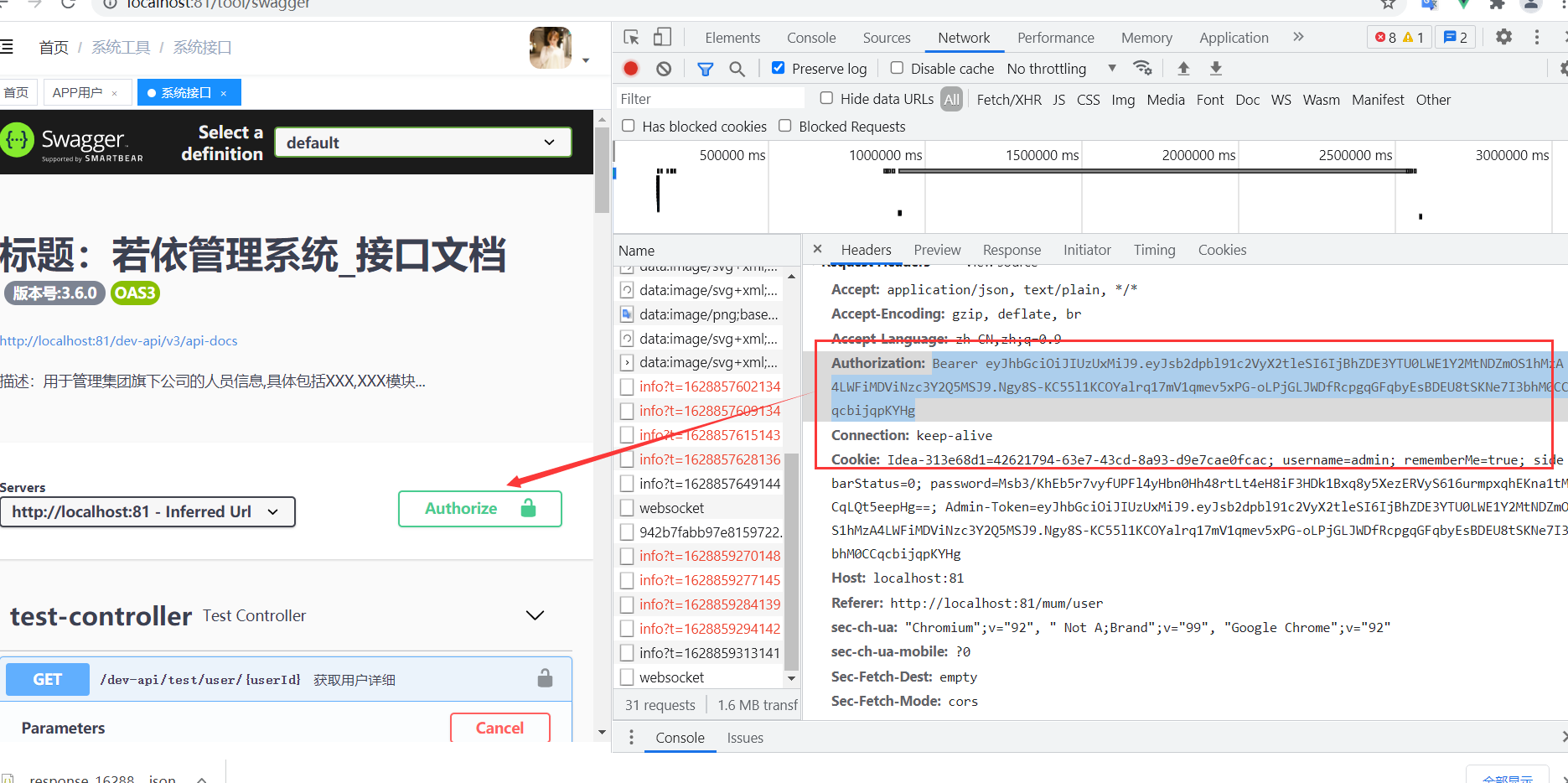This screenshot has height=783, width=1568.
Task: Open the api-docs URL link
Action: [x=119, y=340]
